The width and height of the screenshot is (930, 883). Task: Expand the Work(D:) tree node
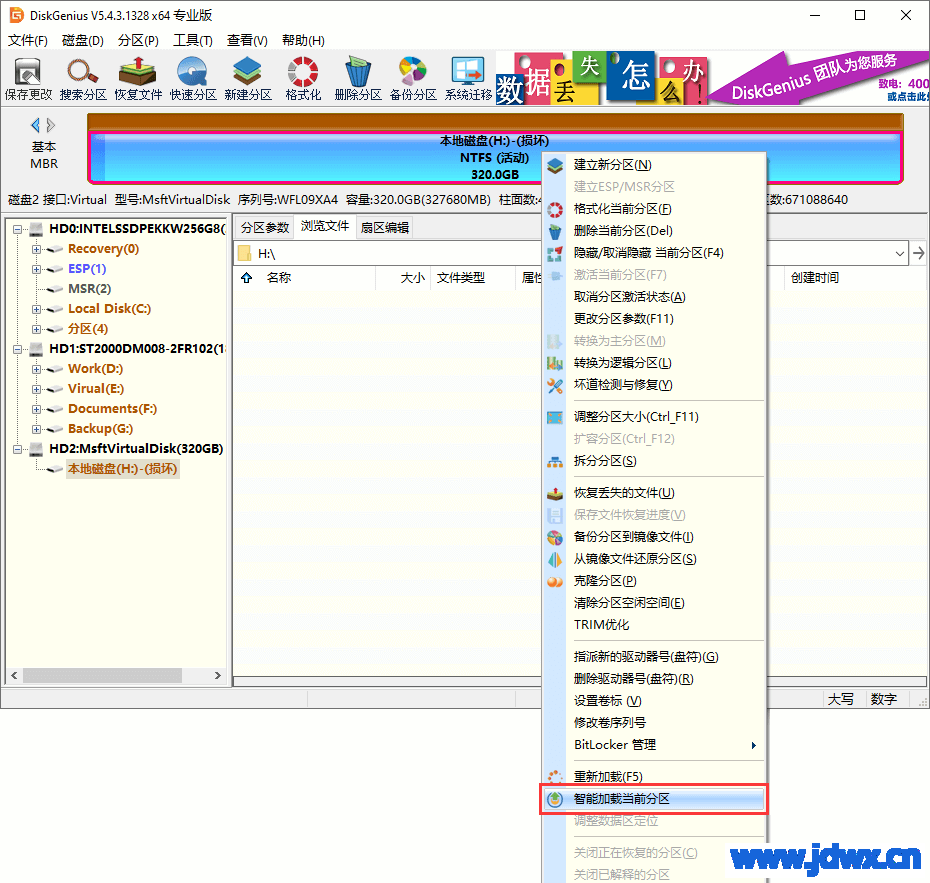coord(37,369)
